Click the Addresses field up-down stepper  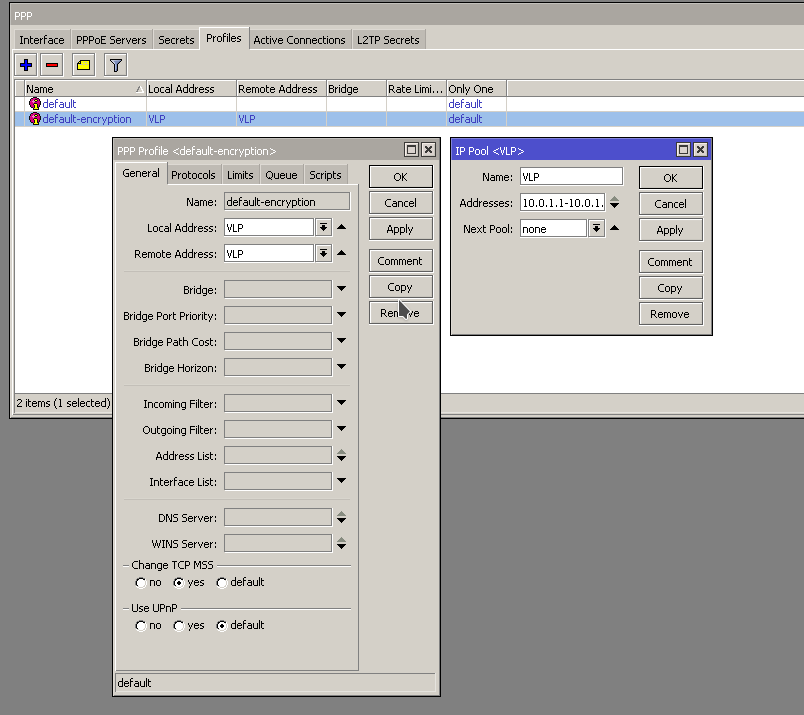pyautogui.click(x=614, y=203)
